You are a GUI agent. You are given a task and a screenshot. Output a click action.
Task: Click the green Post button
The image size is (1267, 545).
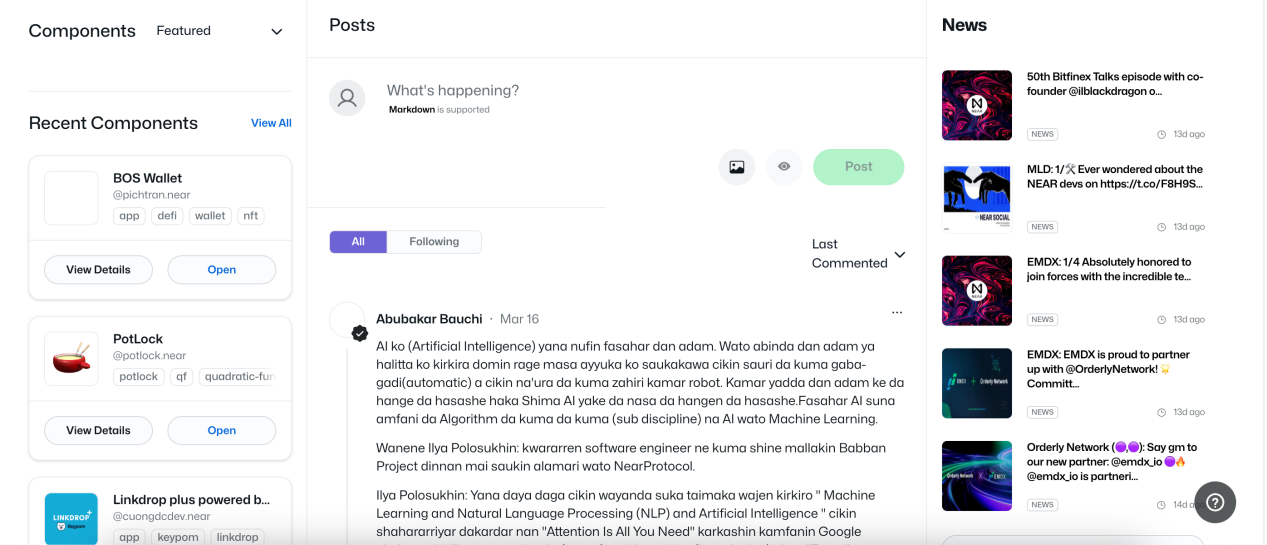coord(858,167)
